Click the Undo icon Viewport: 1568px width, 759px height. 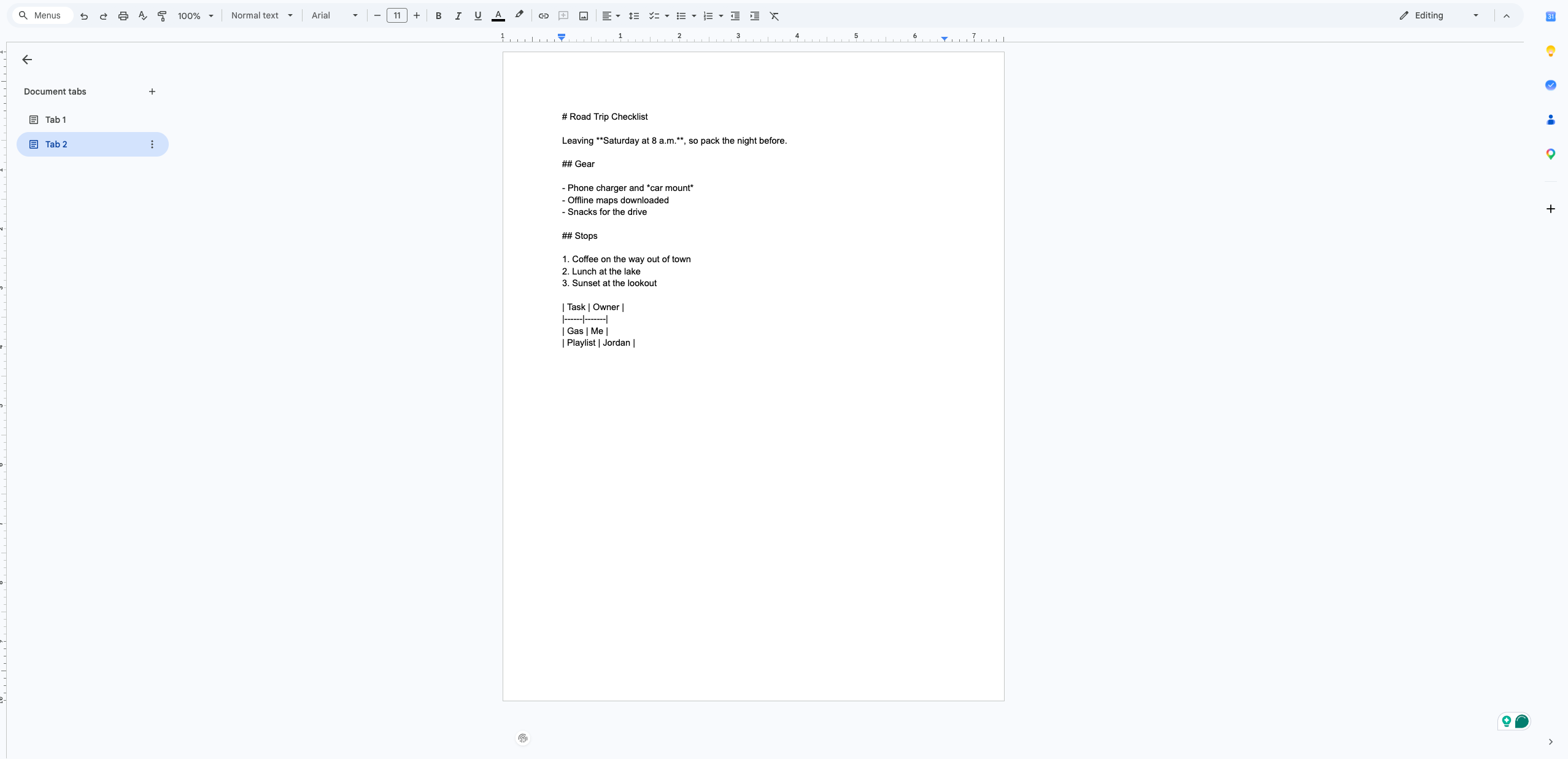click(x=84, y=16)
